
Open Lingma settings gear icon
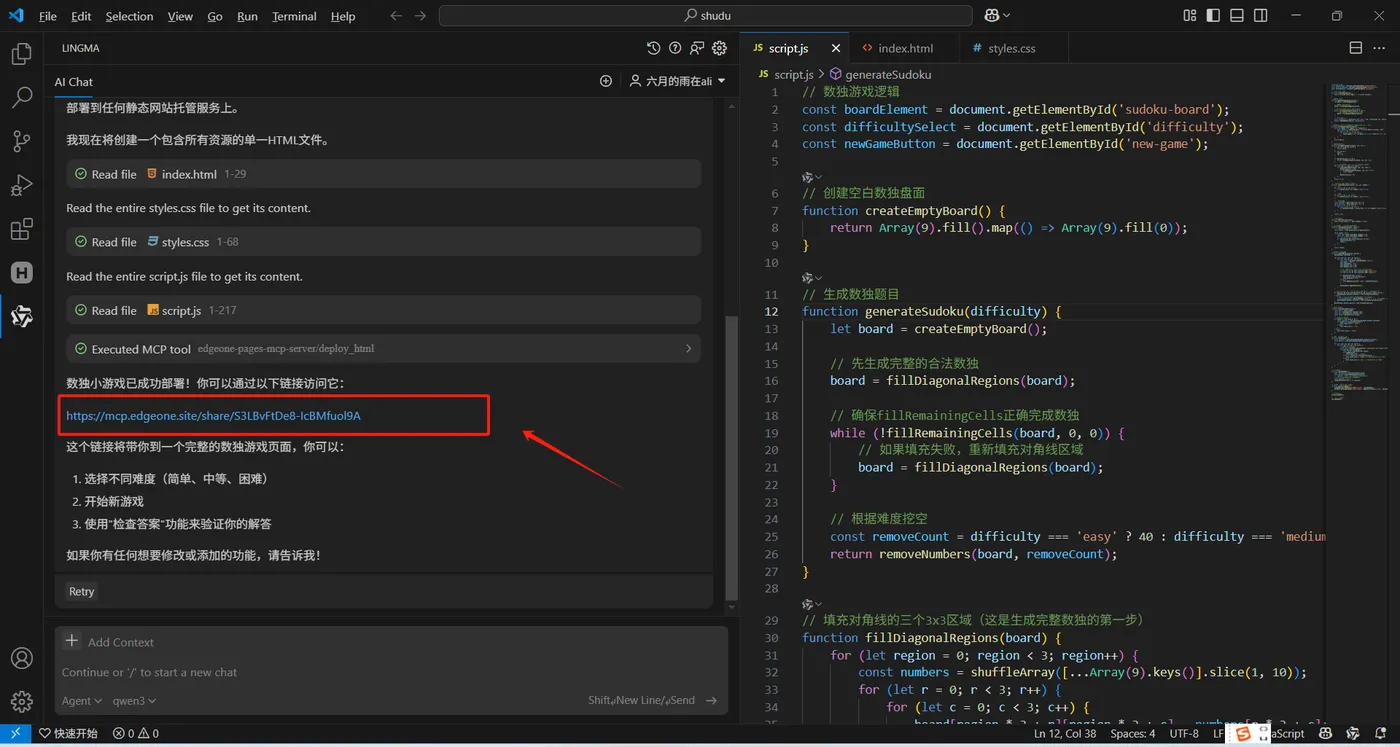click(719, 48)
